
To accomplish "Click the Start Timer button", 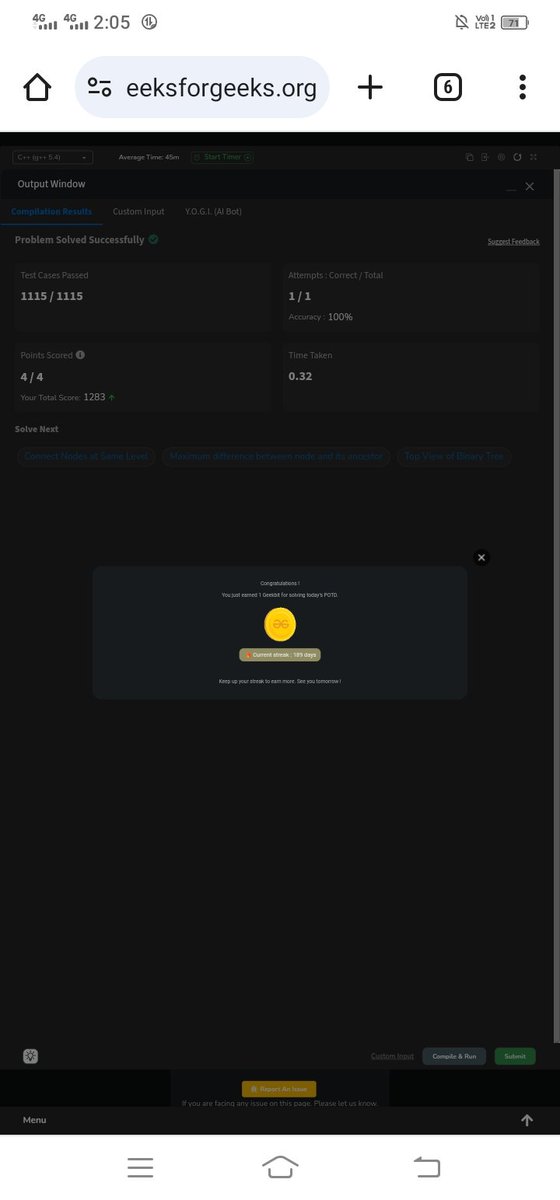I will (x=222, y=157).
